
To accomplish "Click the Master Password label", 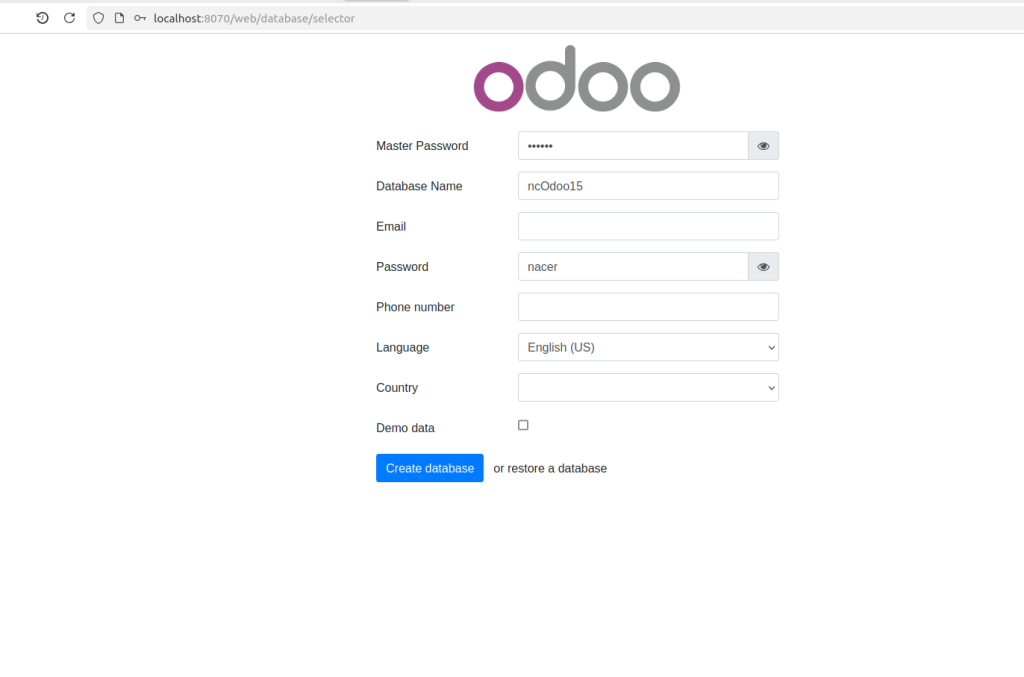I will (x=422, y=146).
